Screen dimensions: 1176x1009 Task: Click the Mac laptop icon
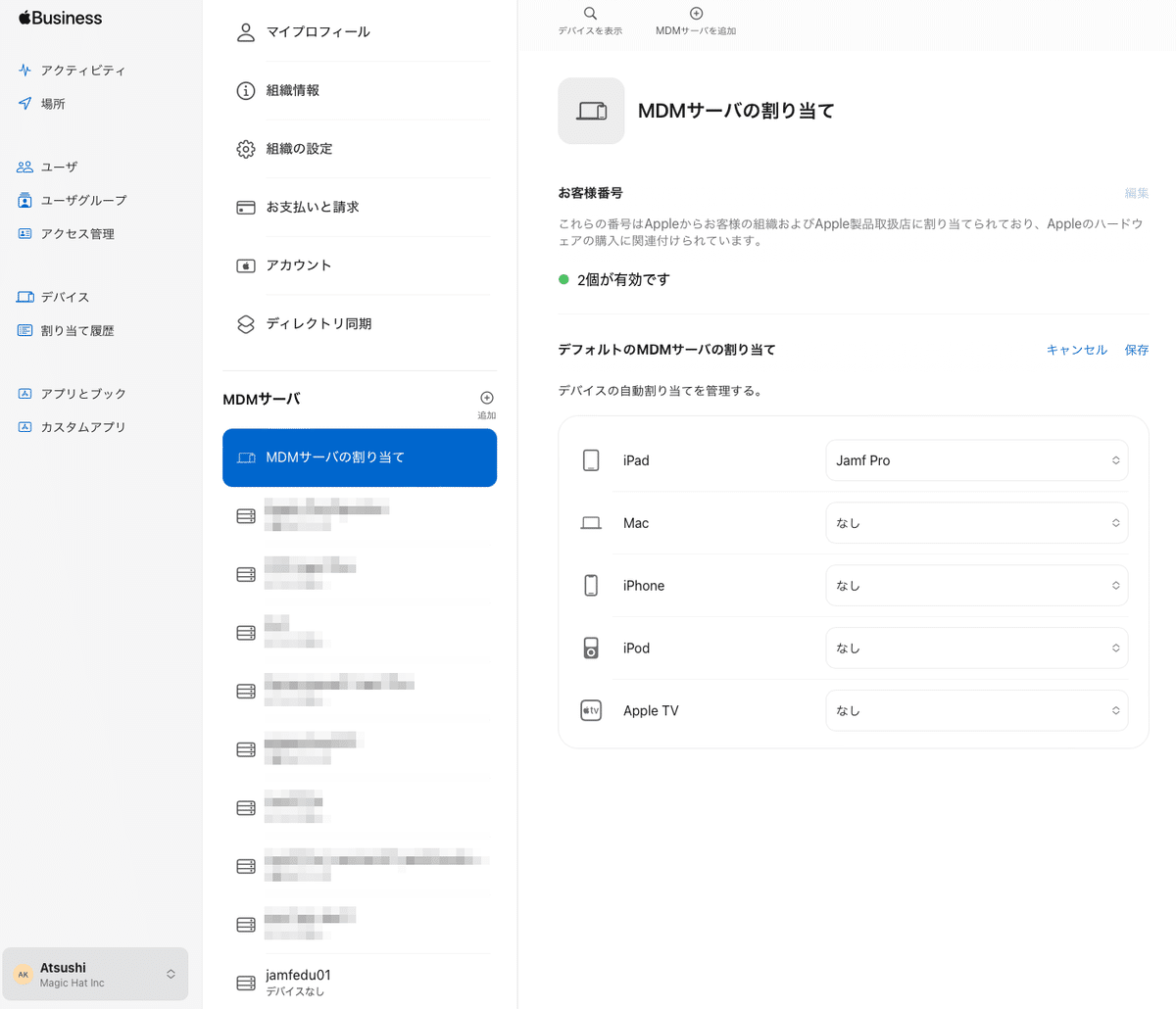[591, 523]
